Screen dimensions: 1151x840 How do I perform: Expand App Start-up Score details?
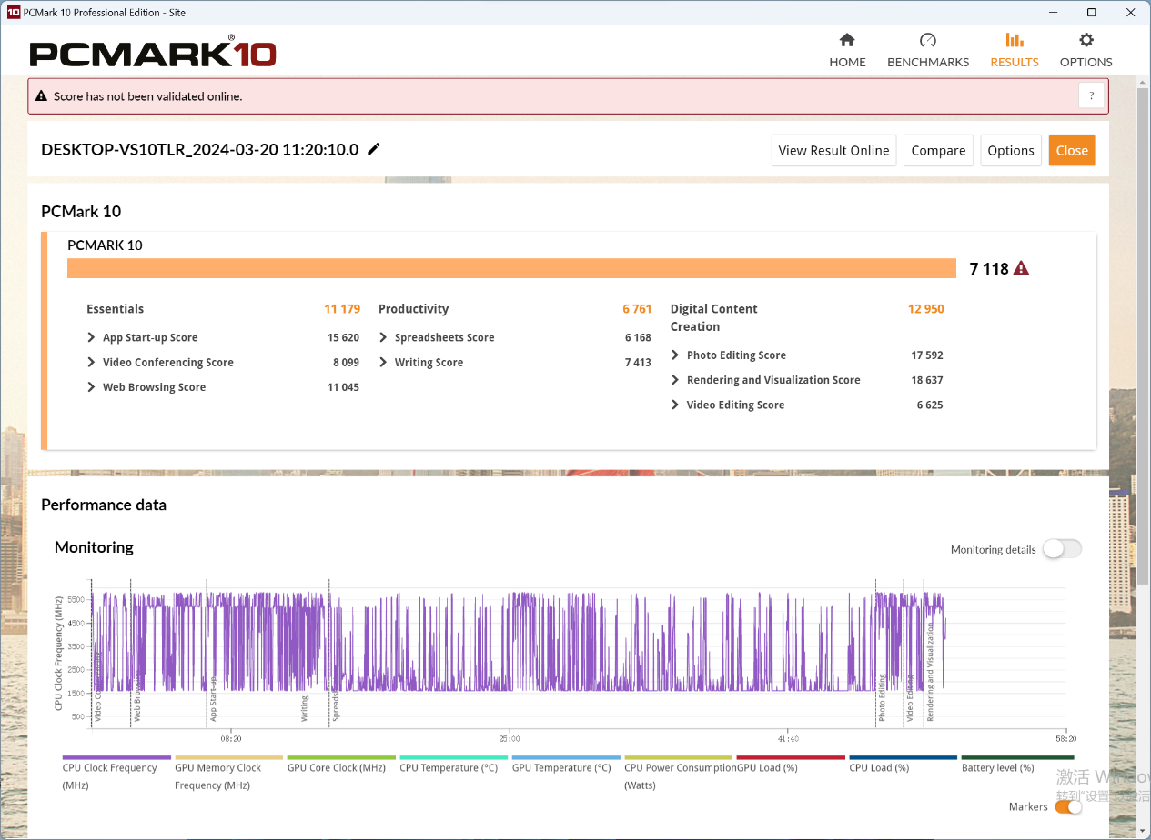pyautogui.click(x=92, y=338)
